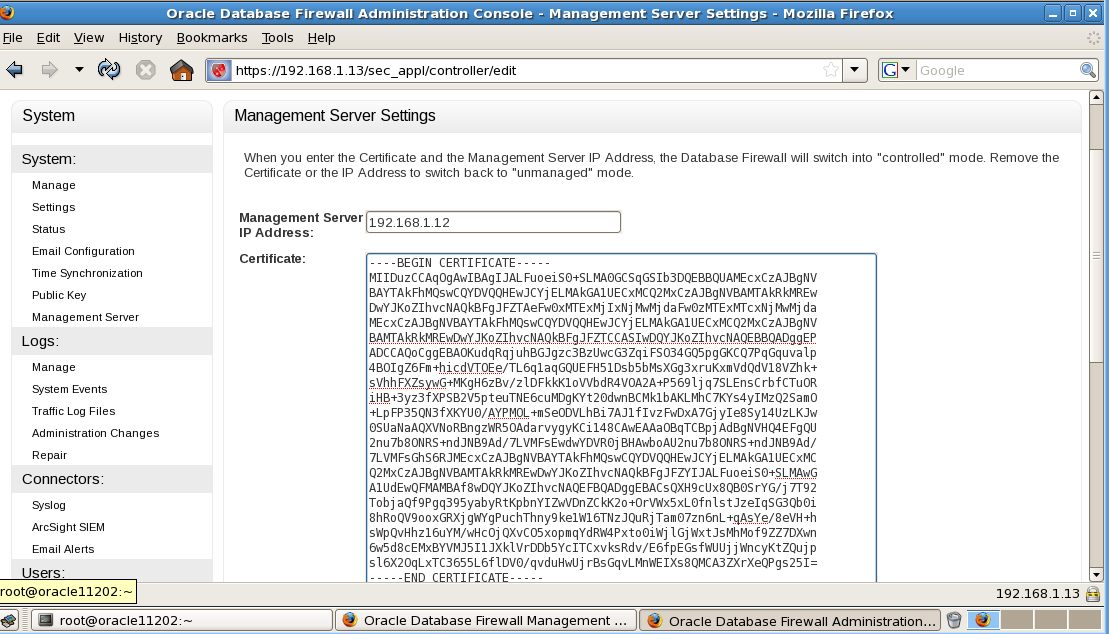Go to Traffic Log Files page

[x=73, y=411]
